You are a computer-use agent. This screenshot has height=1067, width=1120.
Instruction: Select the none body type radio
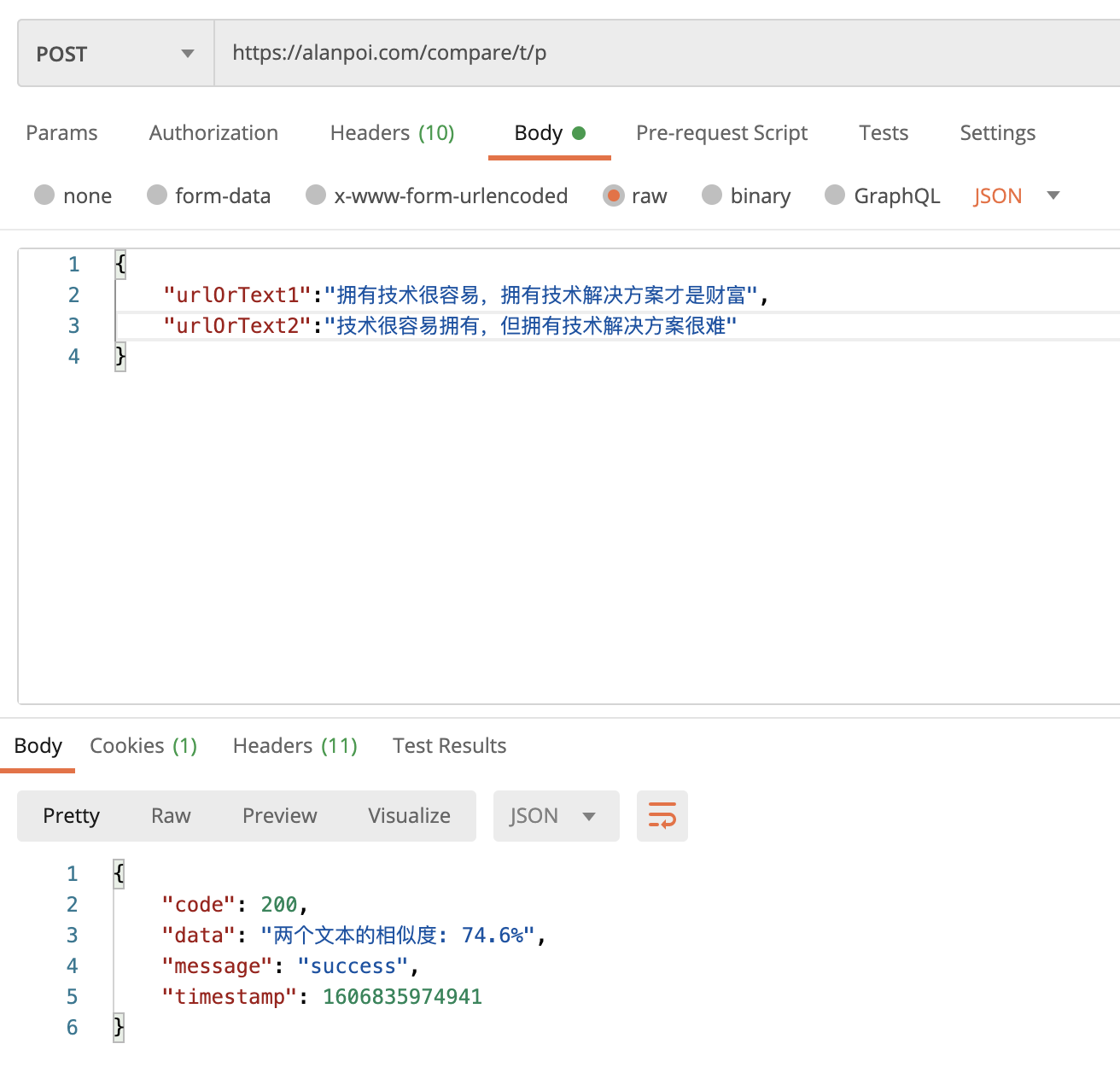point(44,195)
